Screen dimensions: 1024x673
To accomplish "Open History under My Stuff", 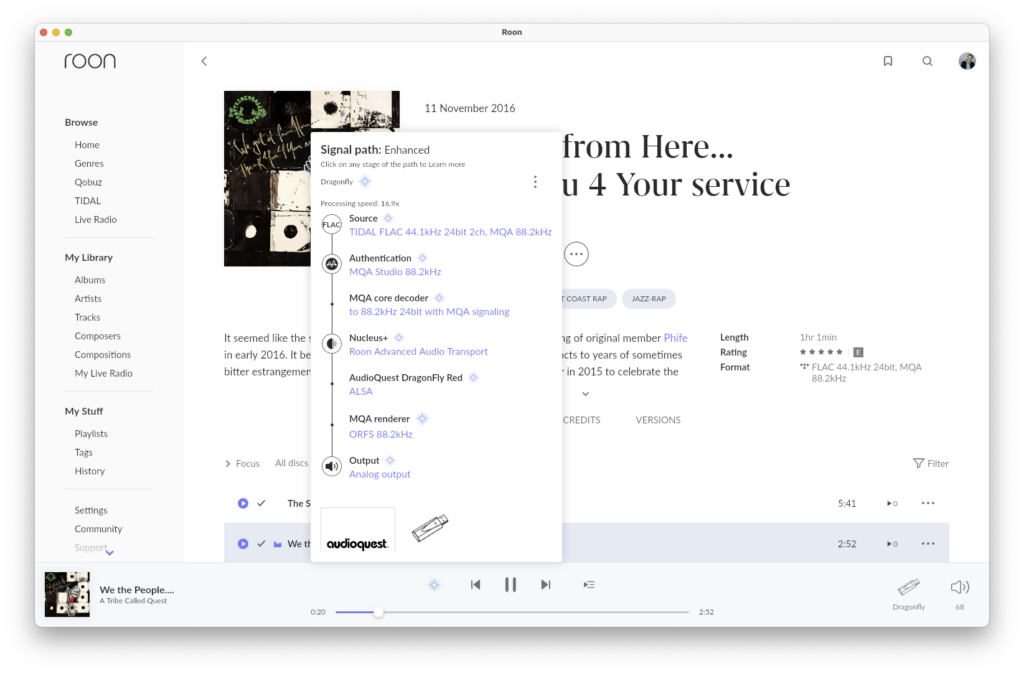I will point(89,471).
